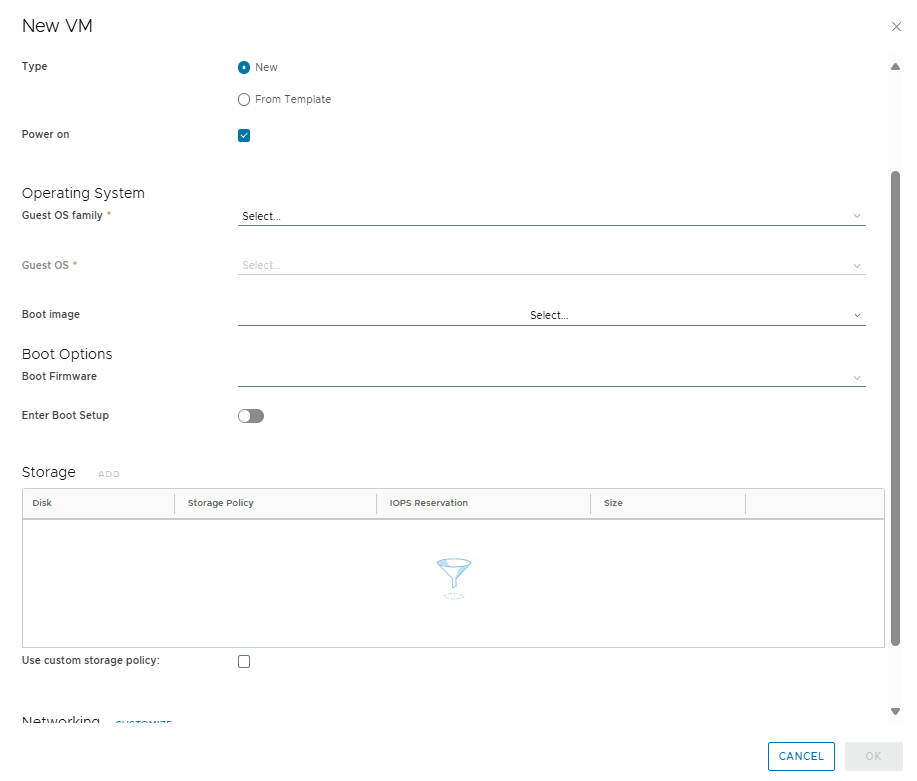
Task: Open the Guest OS dropdown
Action: coord(551,265)
